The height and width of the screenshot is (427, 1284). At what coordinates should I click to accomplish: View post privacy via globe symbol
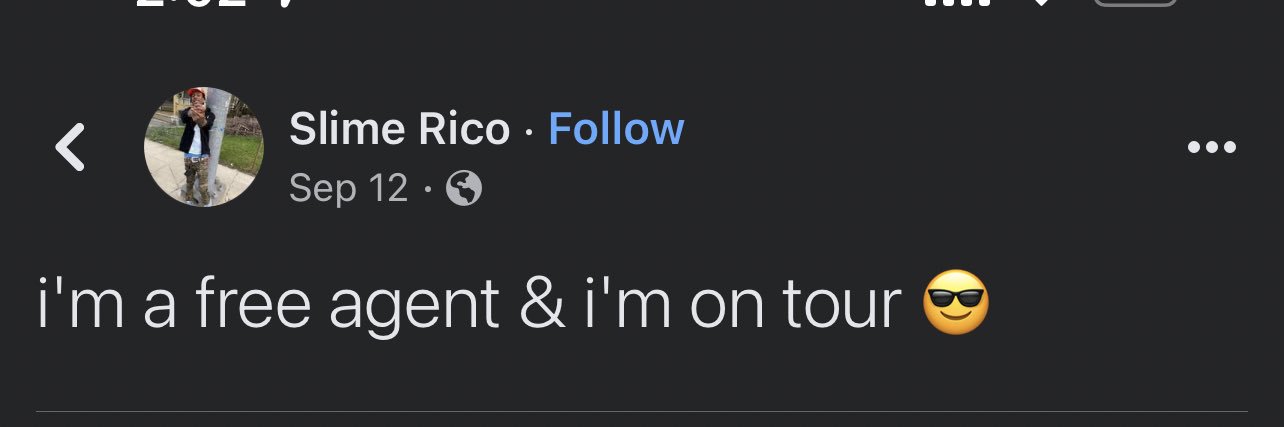click(463, 188)
